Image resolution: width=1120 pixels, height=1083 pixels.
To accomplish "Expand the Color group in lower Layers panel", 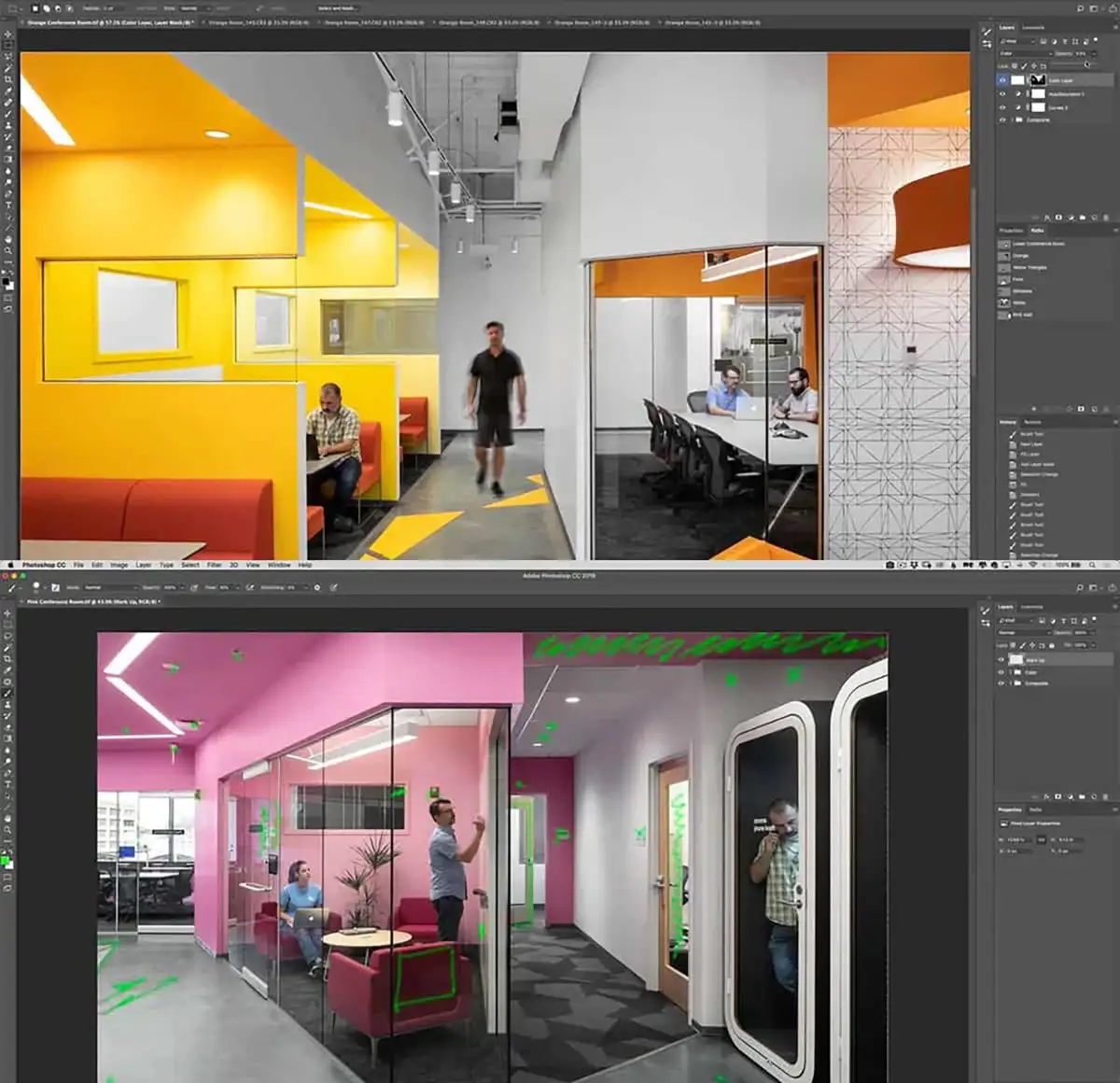I will pos(1011,672).
